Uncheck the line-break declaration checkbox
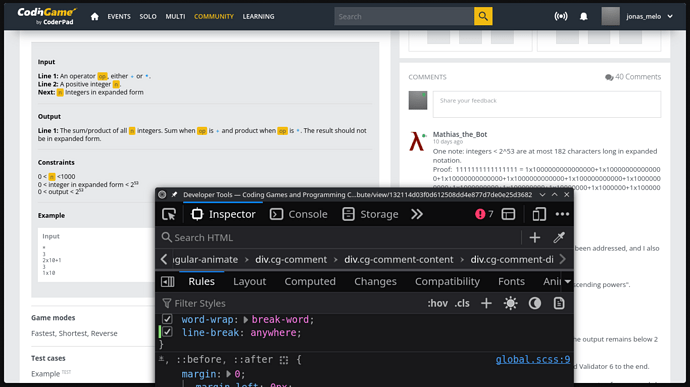The height and width of the screenshot is (387, 690). (x=167, y=332)
